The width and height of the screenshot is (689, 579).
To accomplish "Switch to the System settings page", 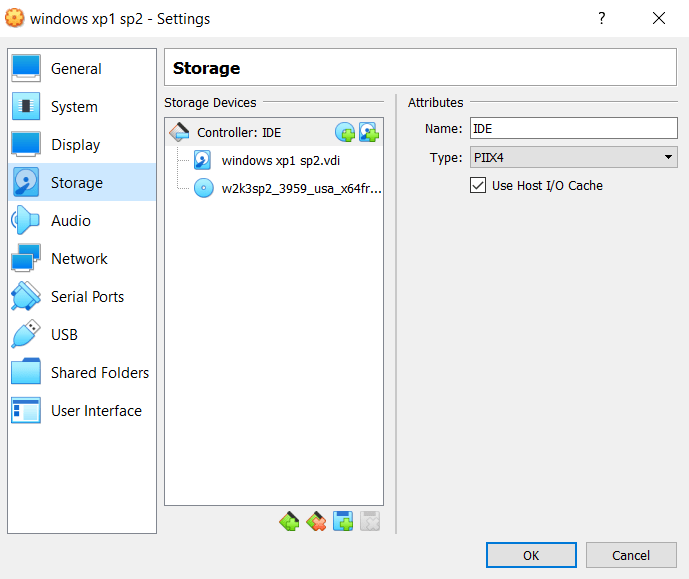I will tap(82, 106).
